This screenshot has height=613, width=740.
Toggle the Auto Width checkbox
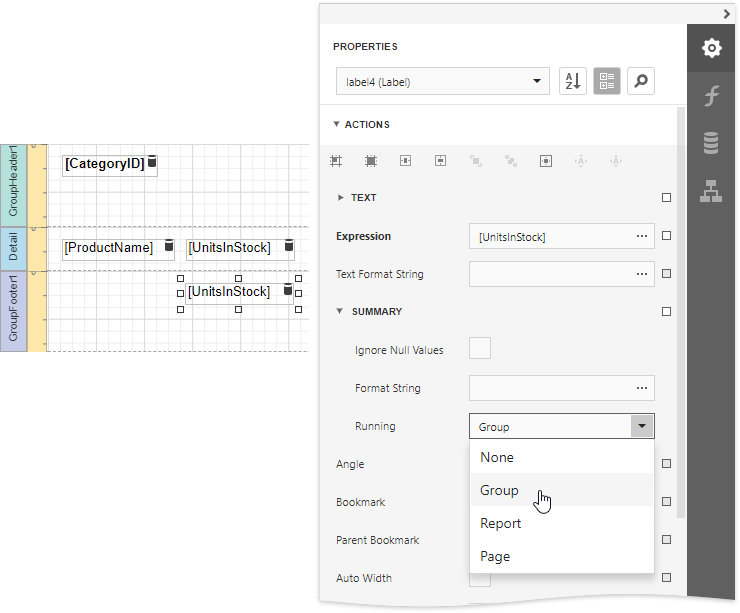(x=480, y=578)
